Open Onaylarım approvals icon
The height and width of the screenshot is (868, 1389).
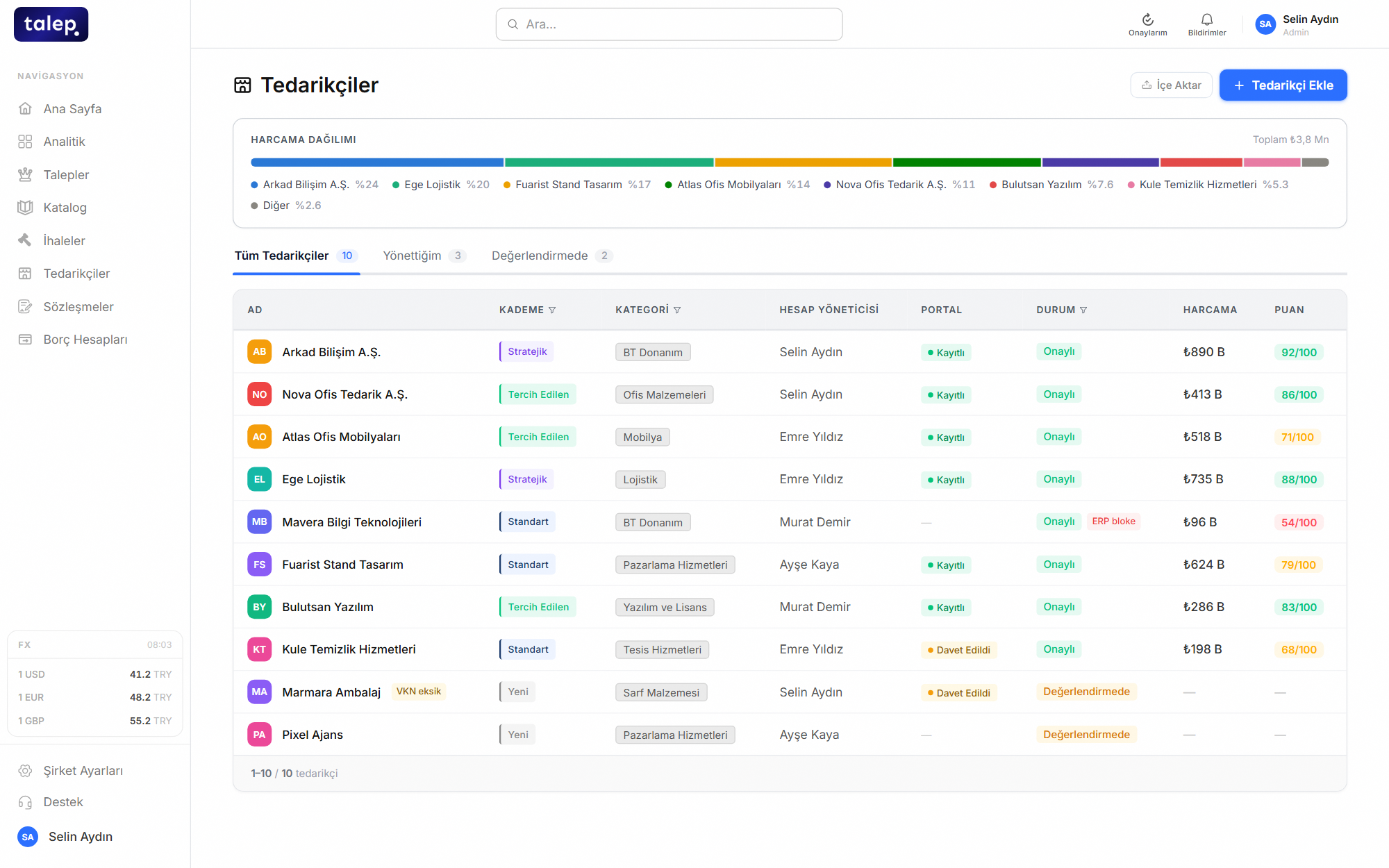(1147, 19)
